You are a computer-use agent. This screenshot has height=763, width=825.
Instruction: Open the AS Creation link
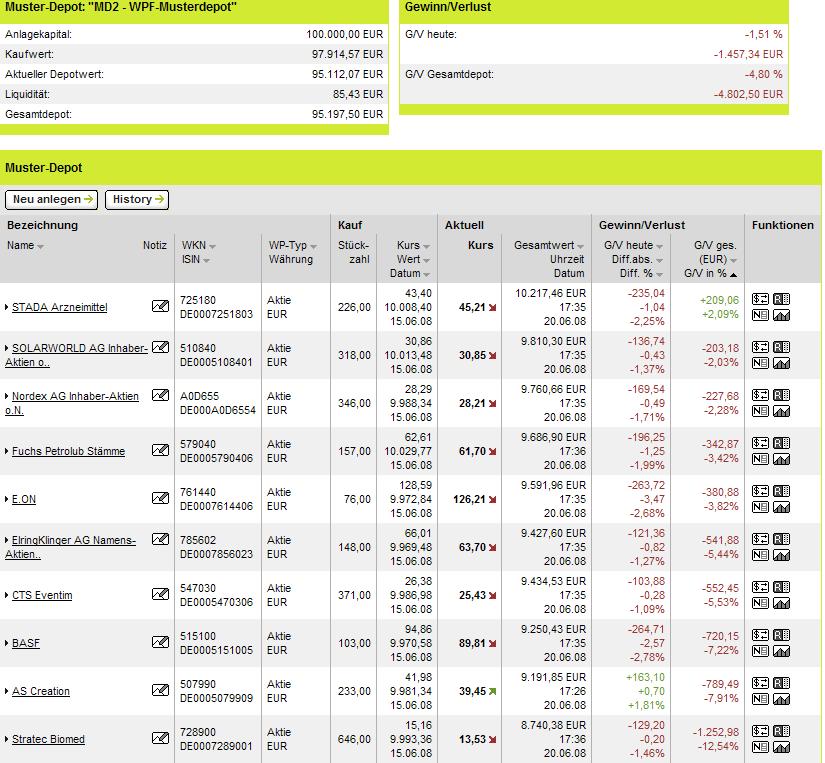41,691
